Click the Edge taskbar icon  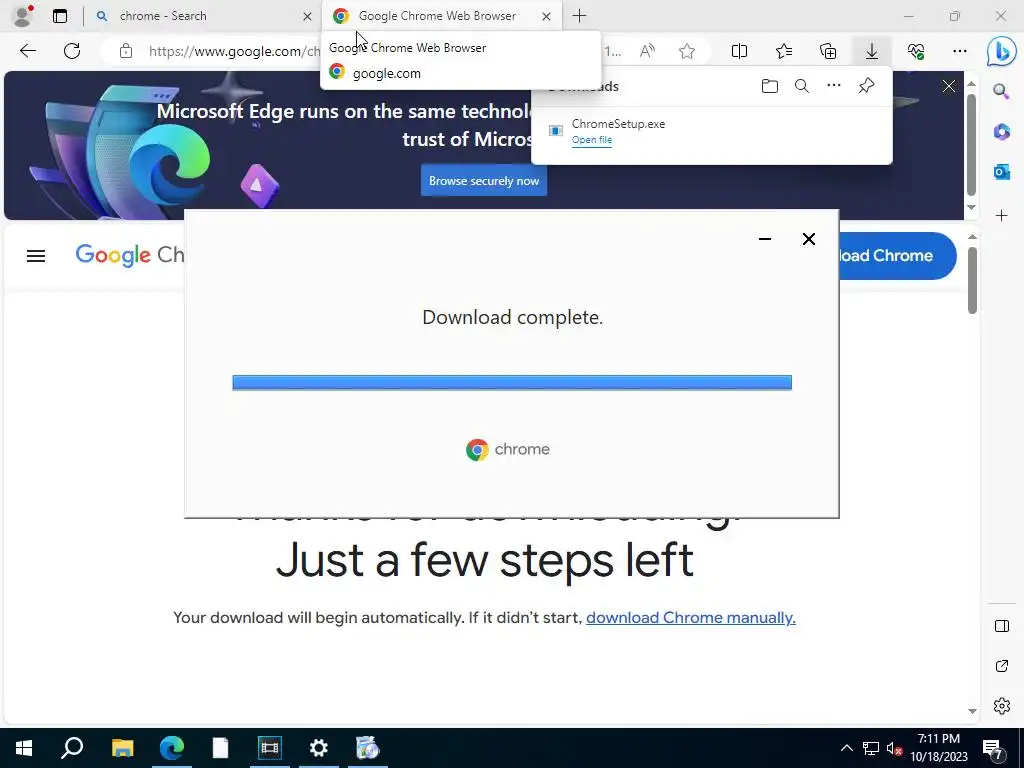[172, 748]
